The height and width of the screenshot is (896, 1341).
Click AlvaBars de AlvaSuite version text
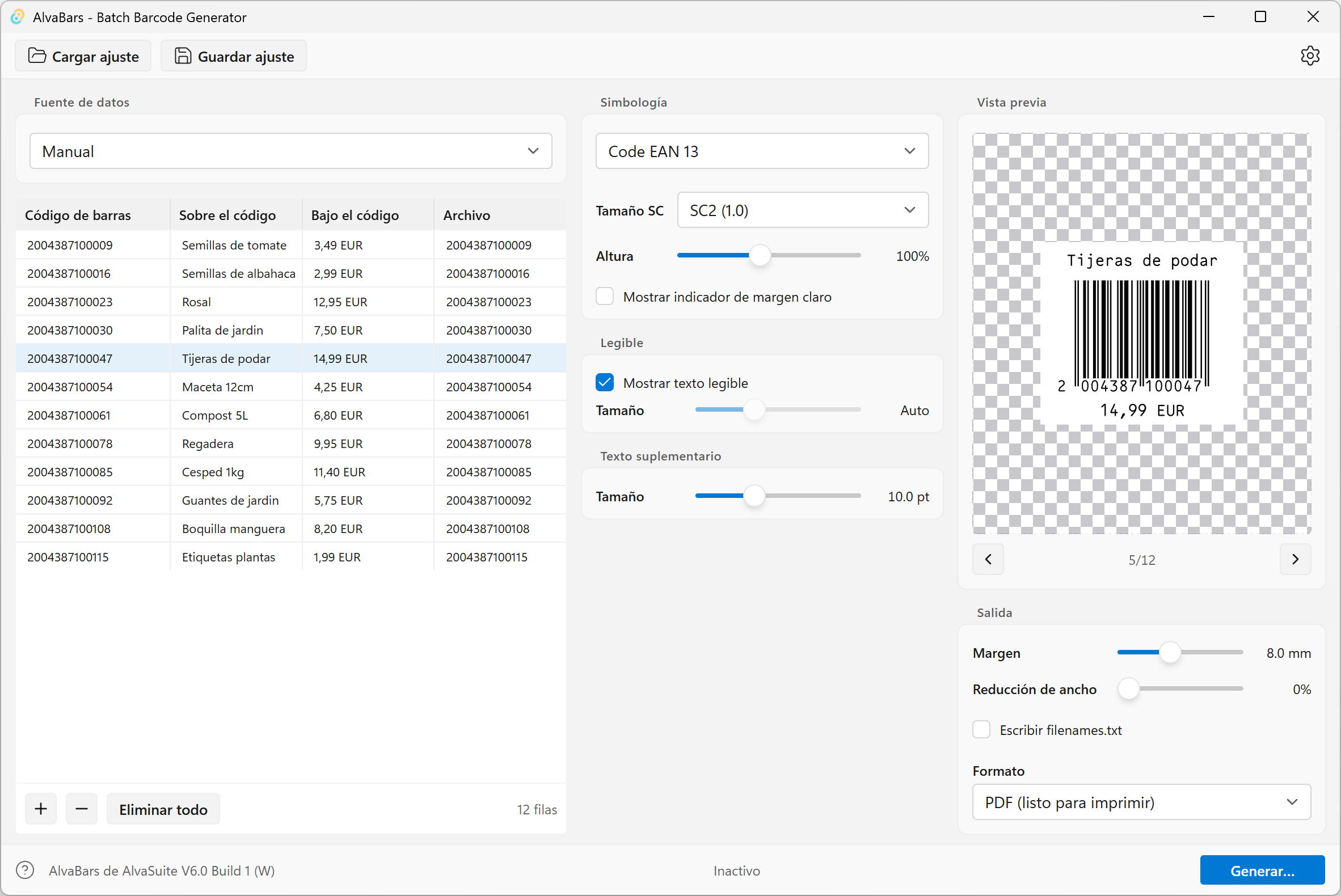(x=162, y=870)
